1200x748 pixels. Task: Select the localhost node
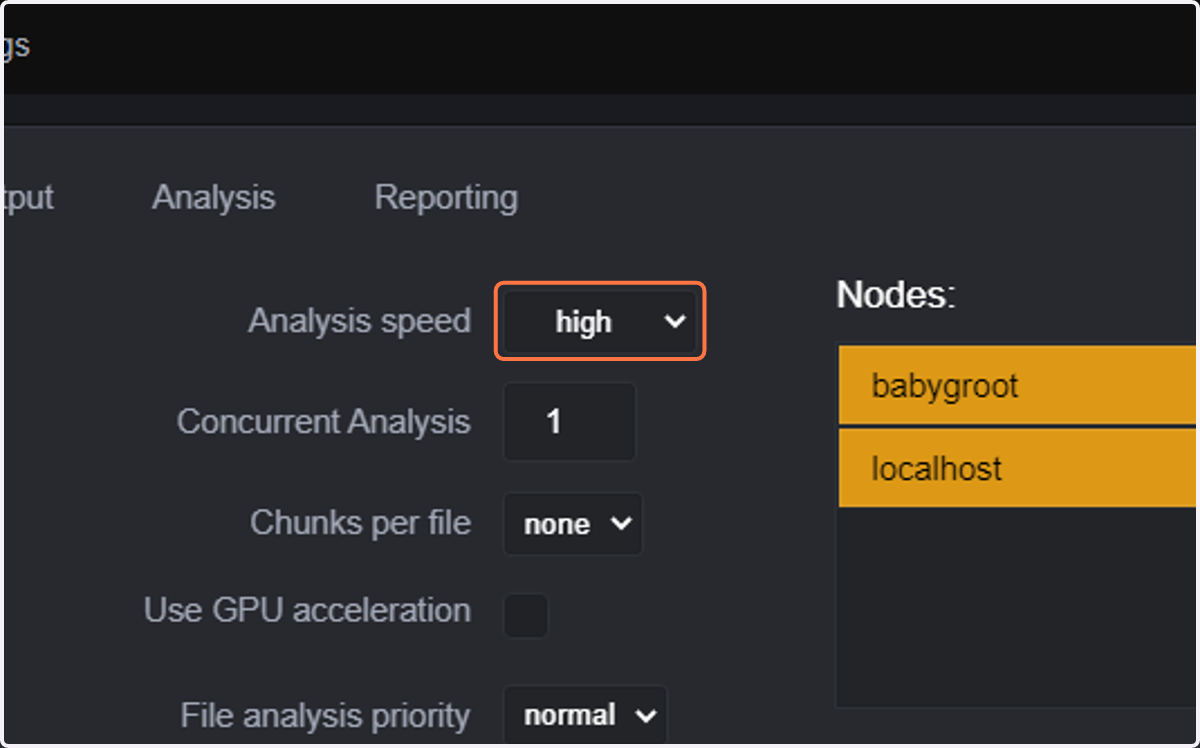coord(1017,469)
